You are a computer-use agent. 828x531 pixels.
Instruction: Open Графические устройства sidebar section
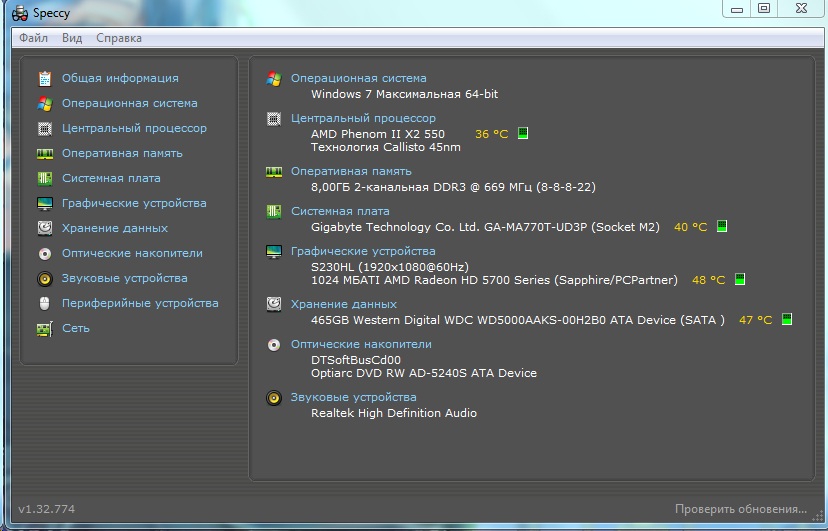point(134,203)
